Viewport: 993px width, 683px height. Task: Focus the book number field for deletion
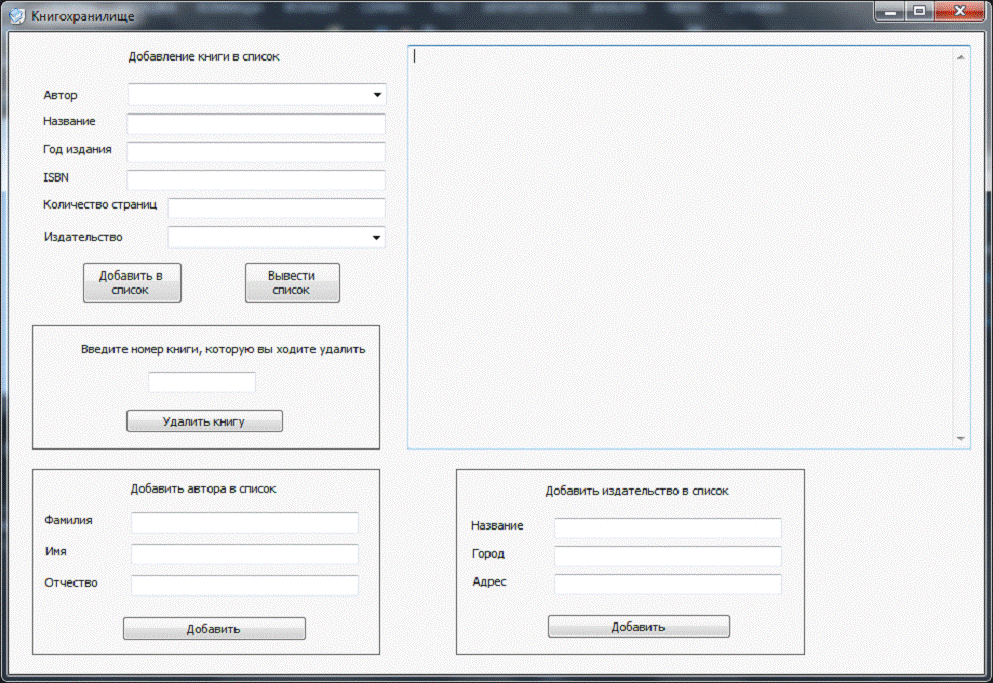(x=202, y=382)
